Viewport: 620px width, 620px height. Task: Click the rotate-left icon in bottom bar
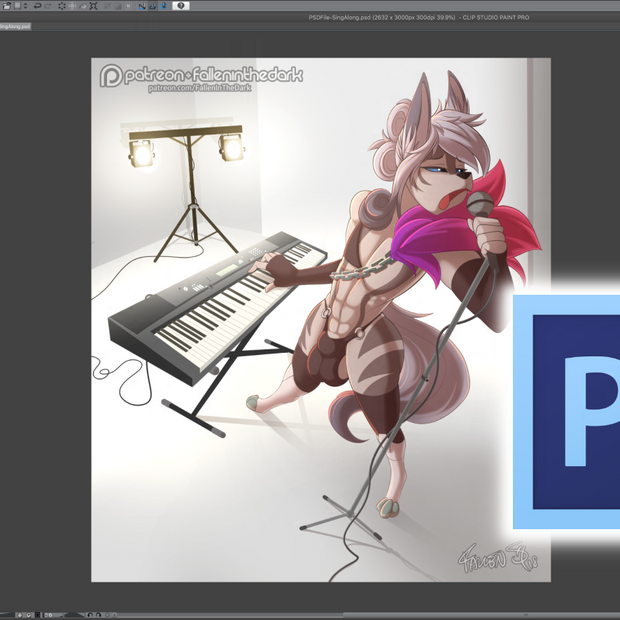point(90,615)
